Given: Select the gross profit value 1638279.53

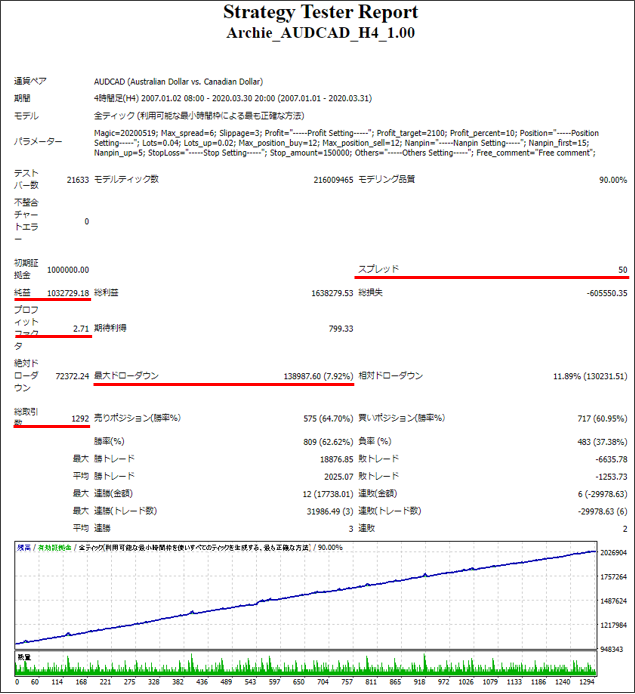Looking at the screenshot, I should tap(332, 293).
